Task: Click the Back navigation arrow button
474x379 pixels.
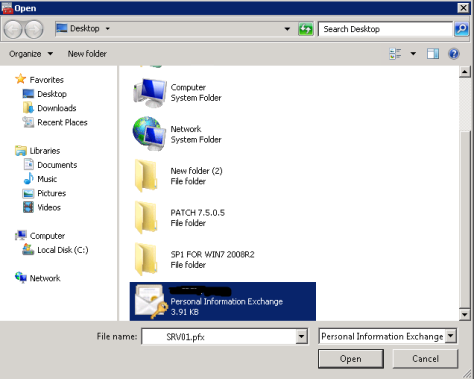Action: click(x=13, y=29)
